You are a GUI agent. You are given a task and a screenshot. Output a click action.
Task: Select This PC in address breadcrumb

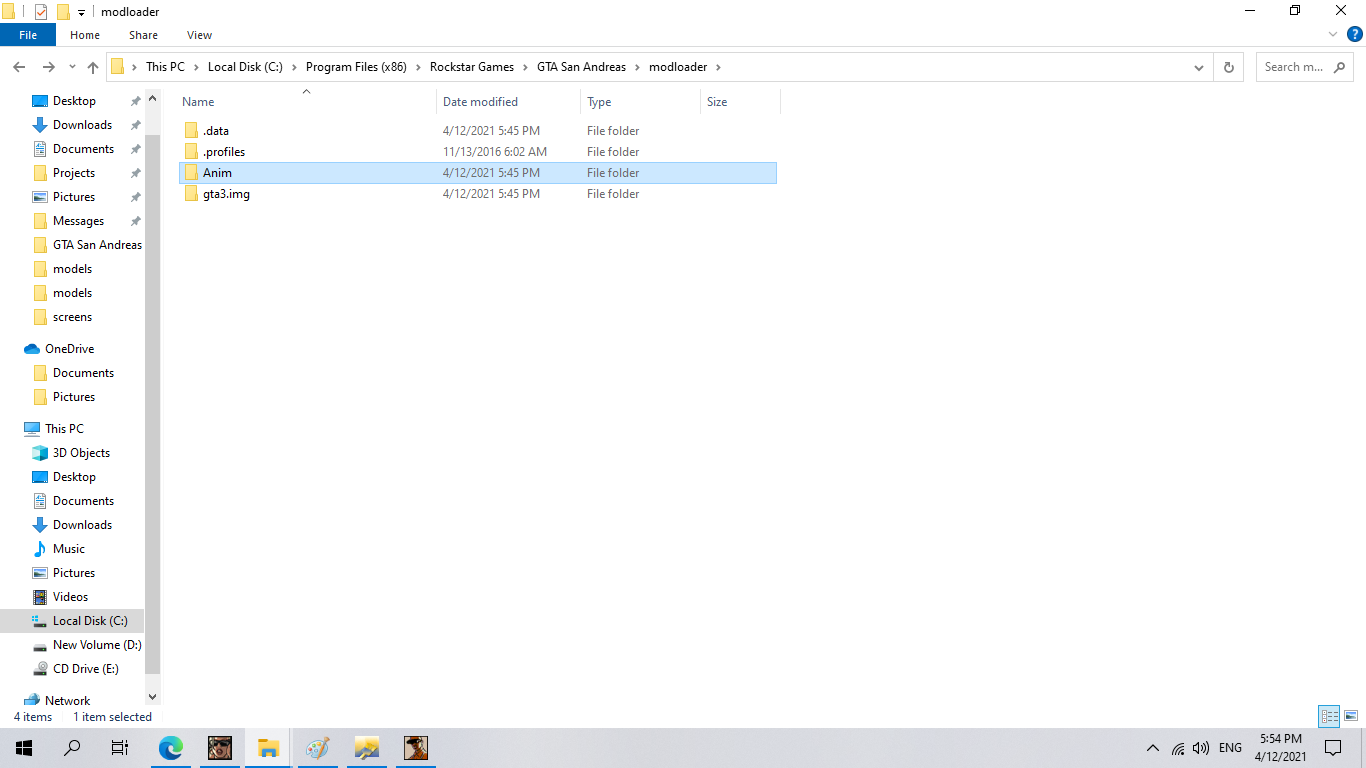pyautogui.click(x=165, y=67)
